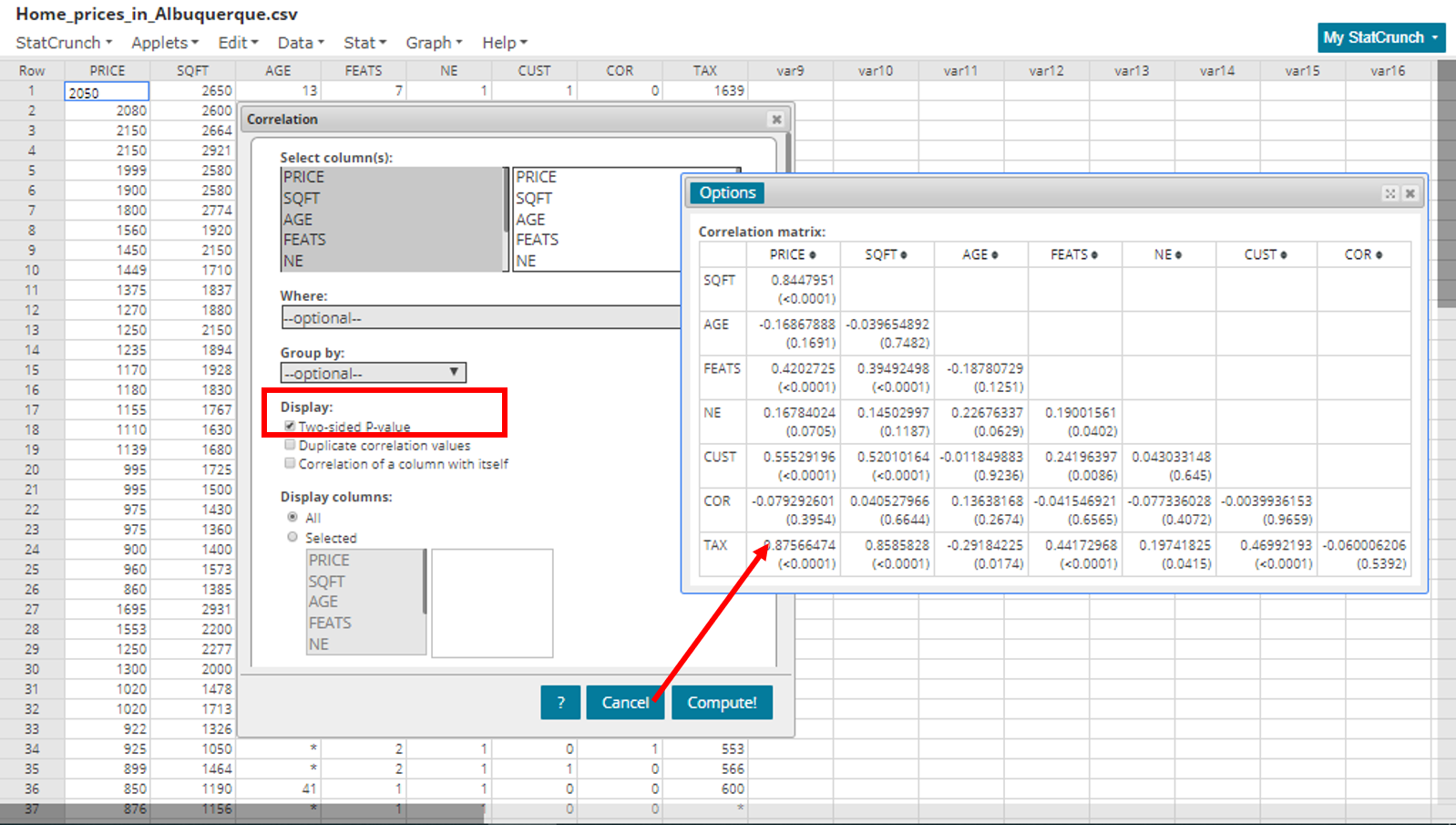Click the sort dot beside PRICE header

pyautogui.click(x=813, y=255)
